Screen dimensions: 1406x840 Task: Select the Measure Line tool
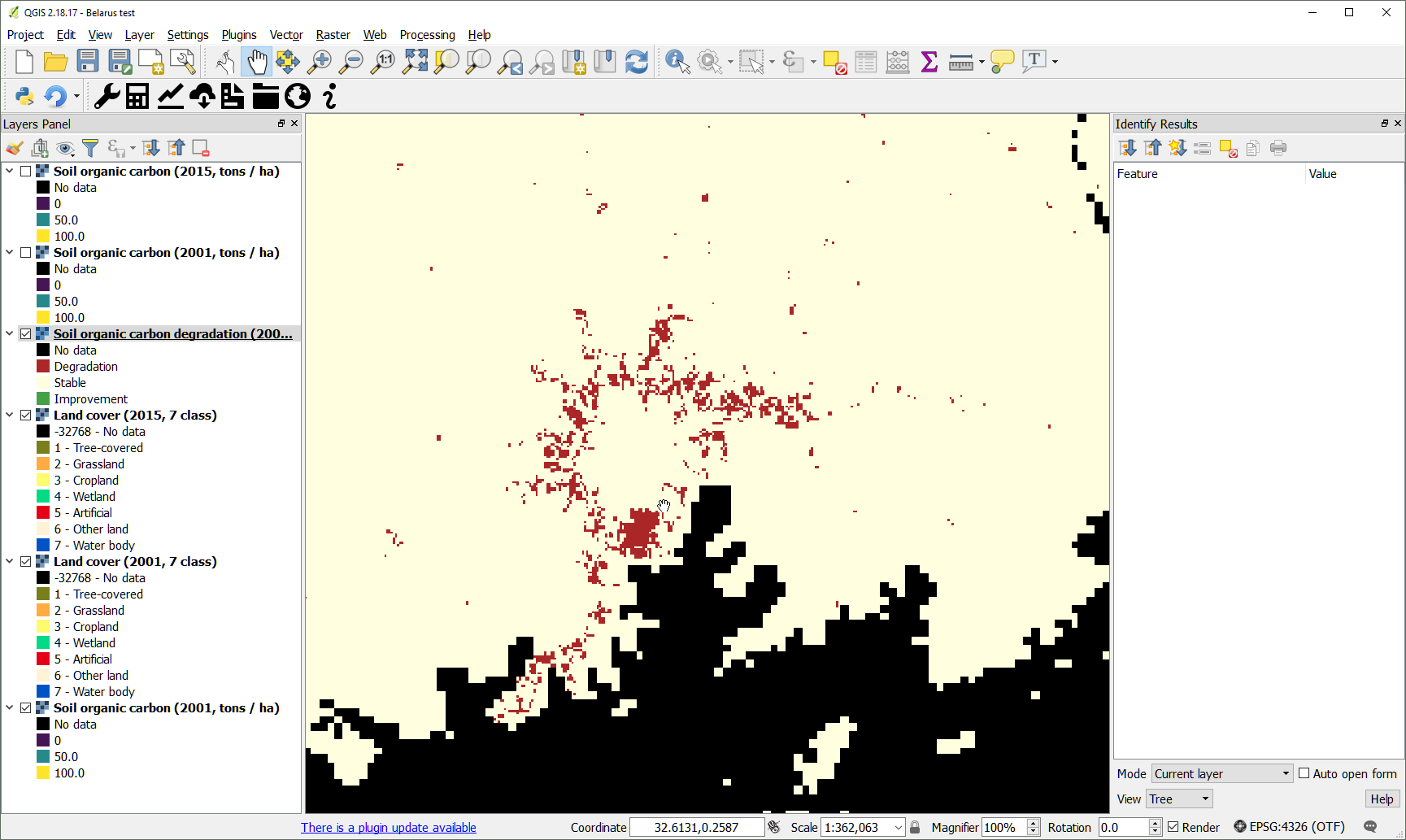[x=960, y=61]
